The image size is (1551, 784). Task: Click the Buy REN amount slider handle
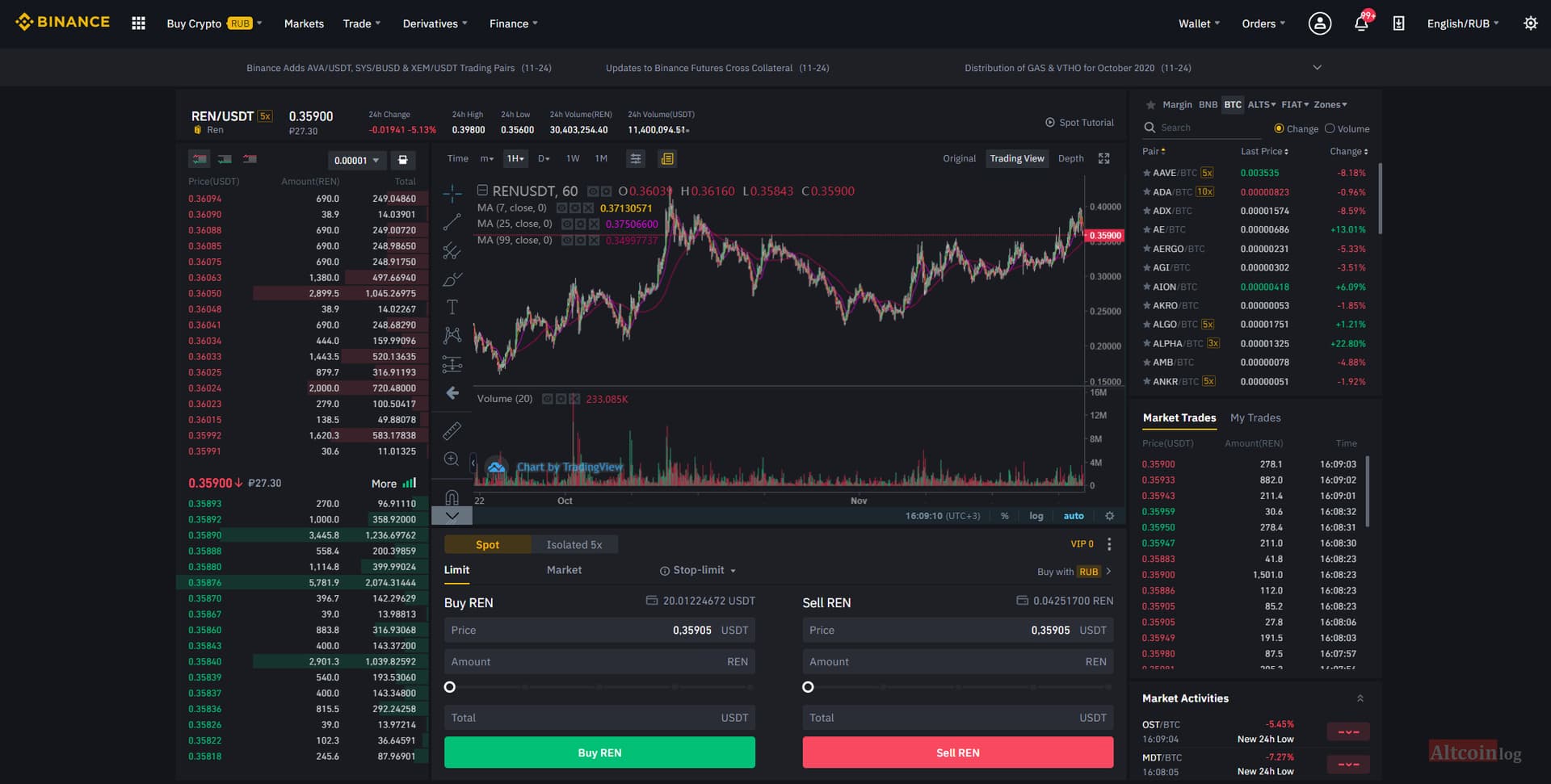(450, 687)
